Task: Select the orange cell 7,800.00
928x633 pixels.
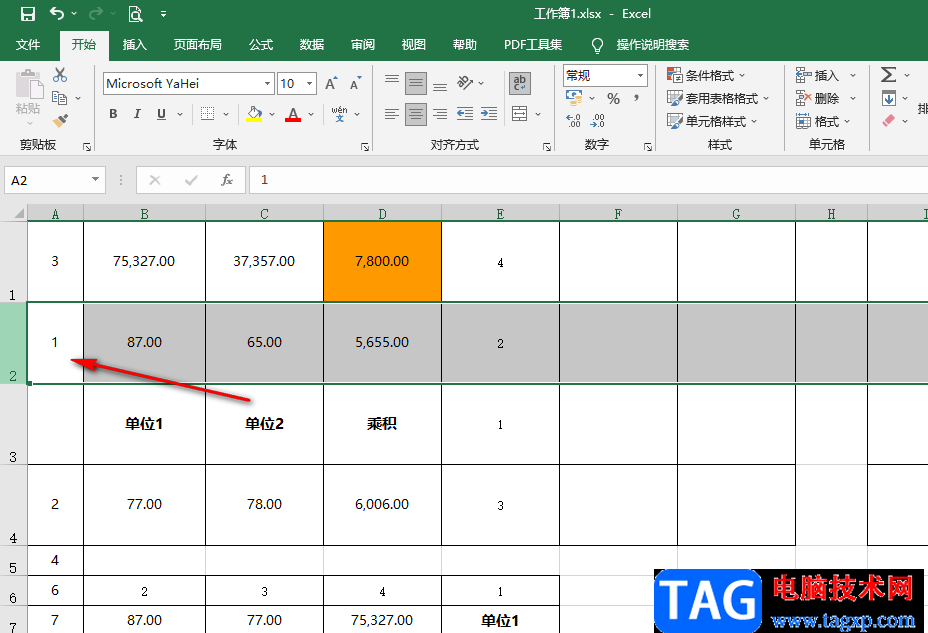Action: tap(382, 261)
